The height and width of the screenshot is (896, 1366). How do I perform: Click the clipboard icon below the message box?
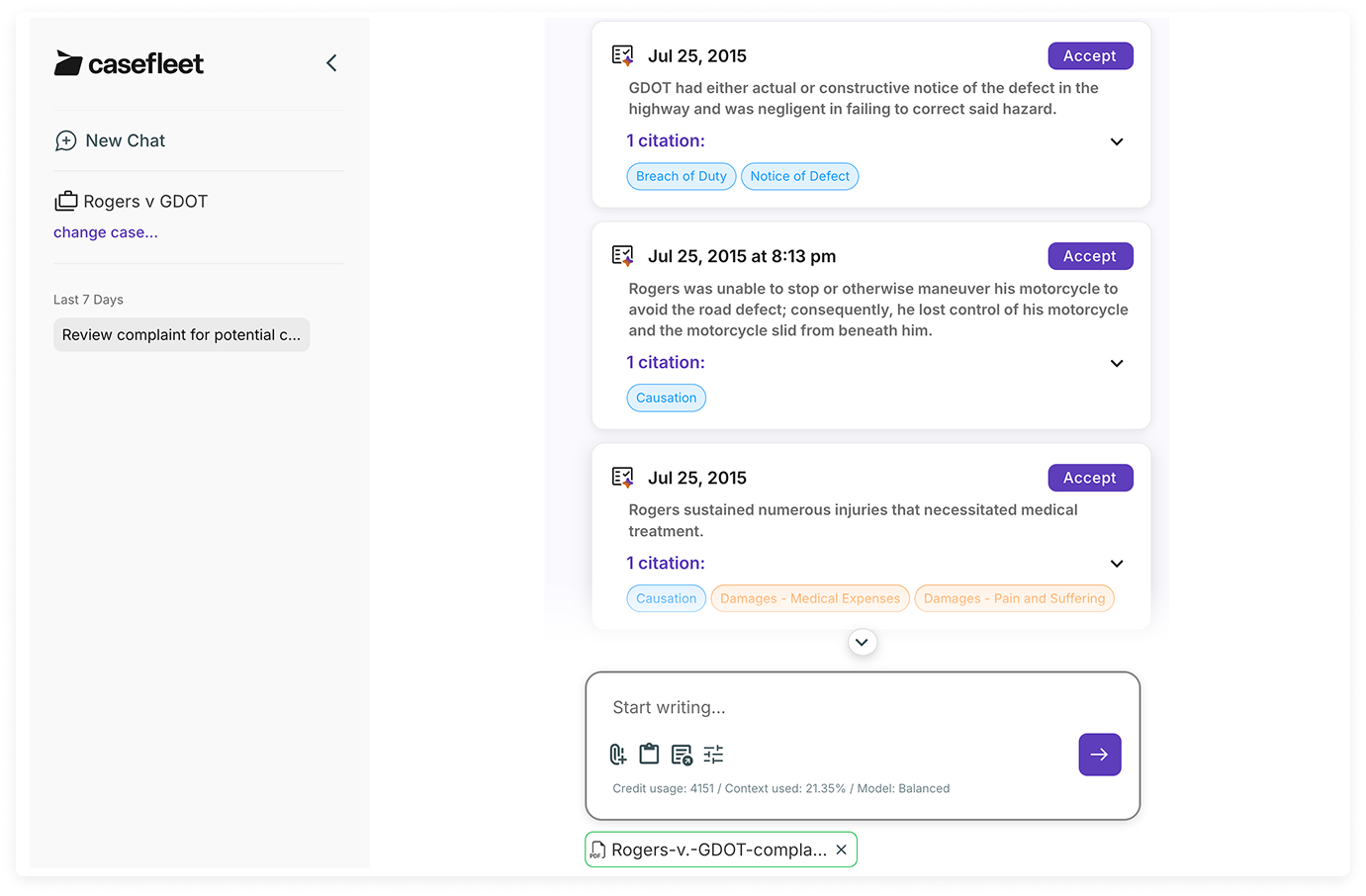(649, 754)
